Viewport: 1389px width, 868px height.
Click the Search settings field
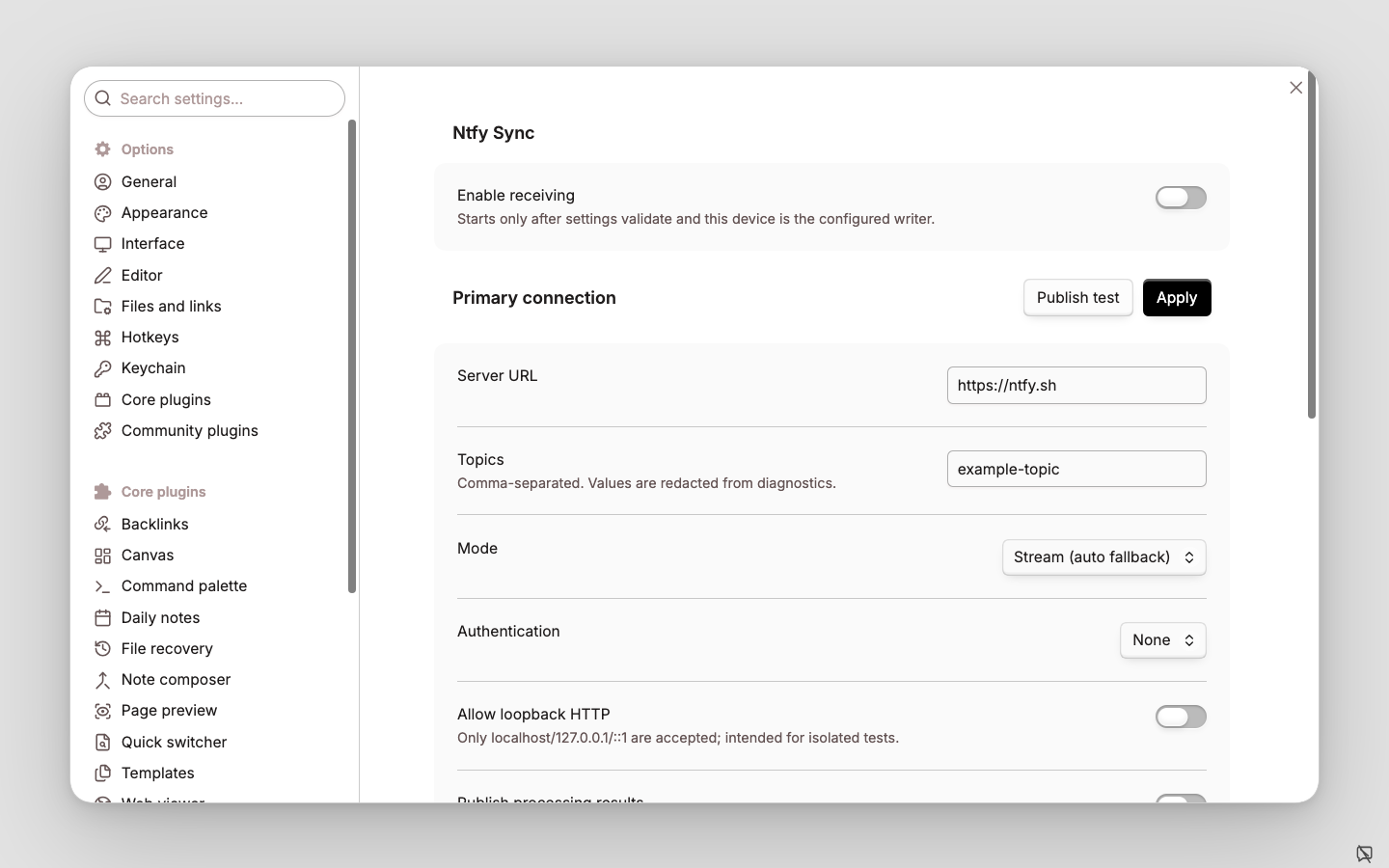point(214,98)
